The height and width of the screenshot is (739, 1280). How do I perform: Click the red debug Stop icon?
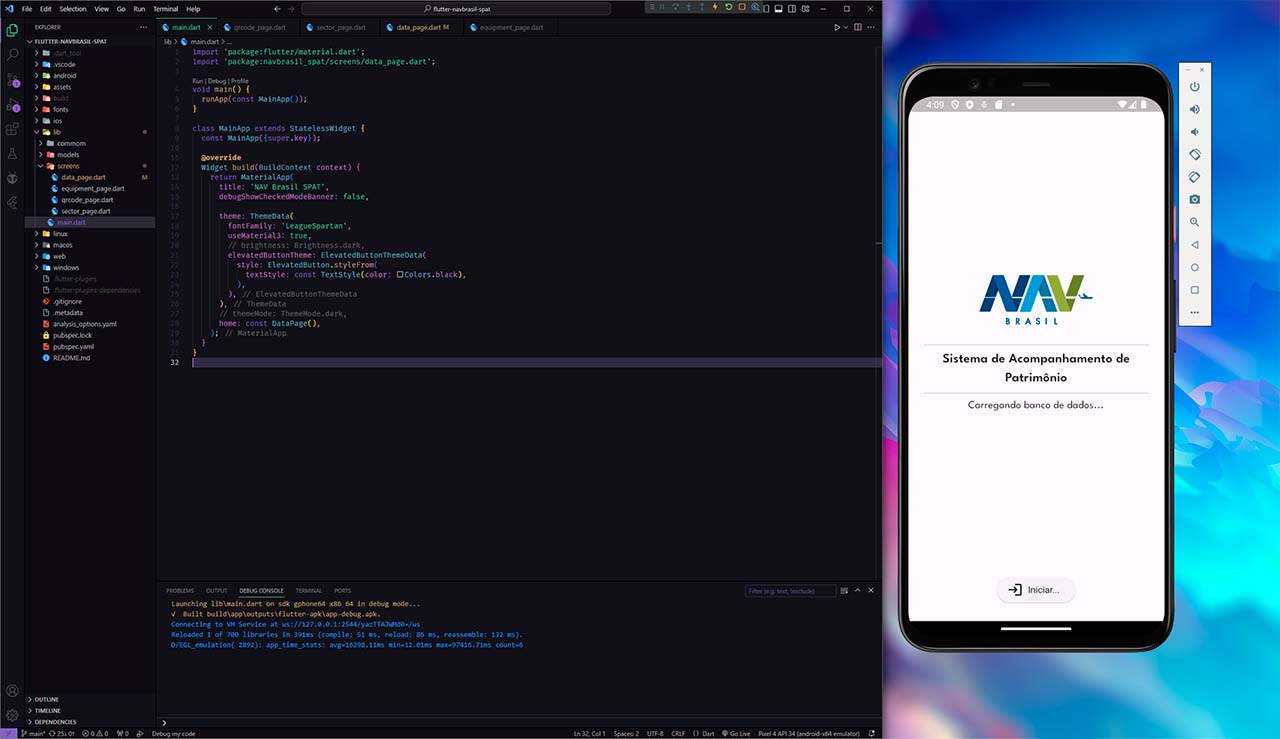click(742, 7)
